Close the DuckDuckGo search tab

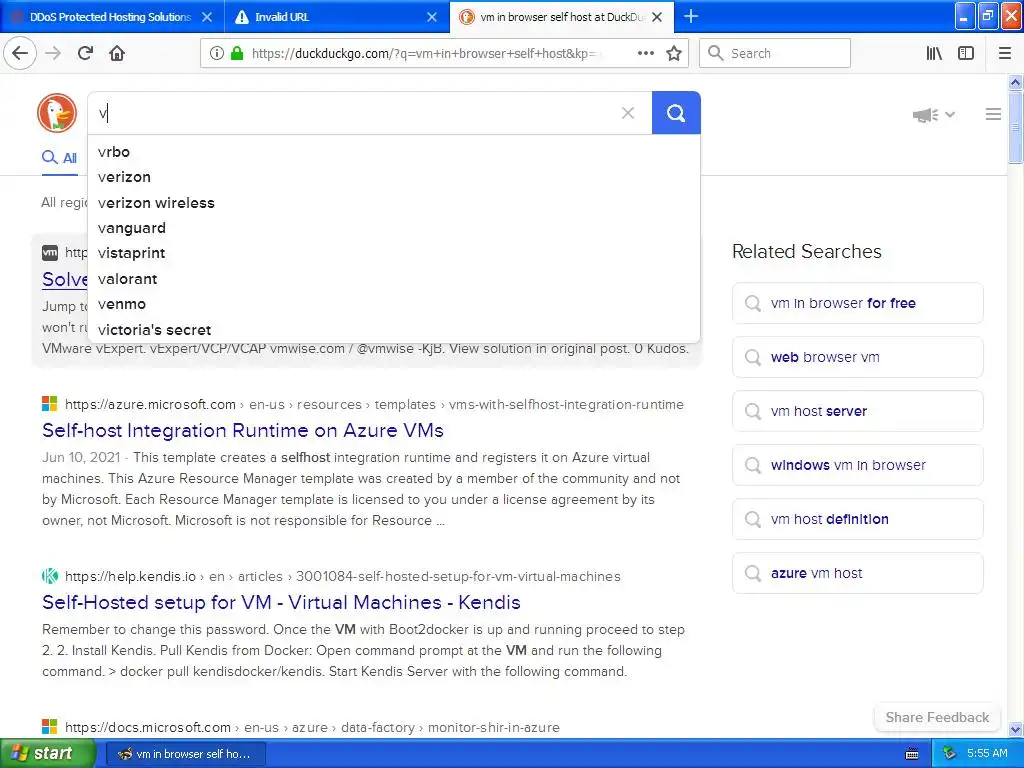pos(657,17)
